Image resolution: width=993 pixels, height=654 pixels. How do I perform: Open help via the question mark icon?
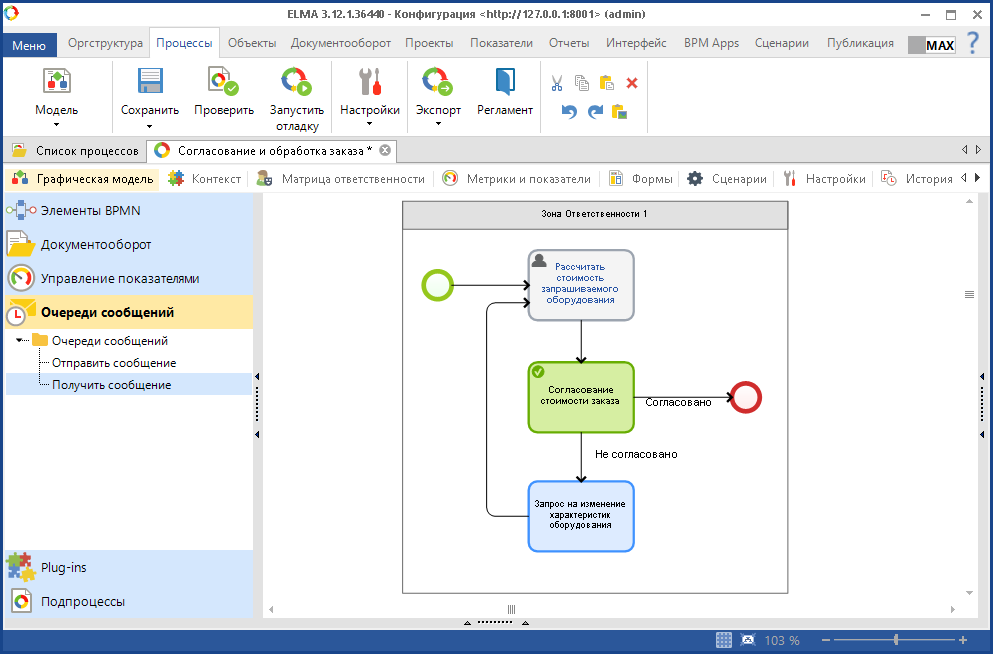(973, 43)
